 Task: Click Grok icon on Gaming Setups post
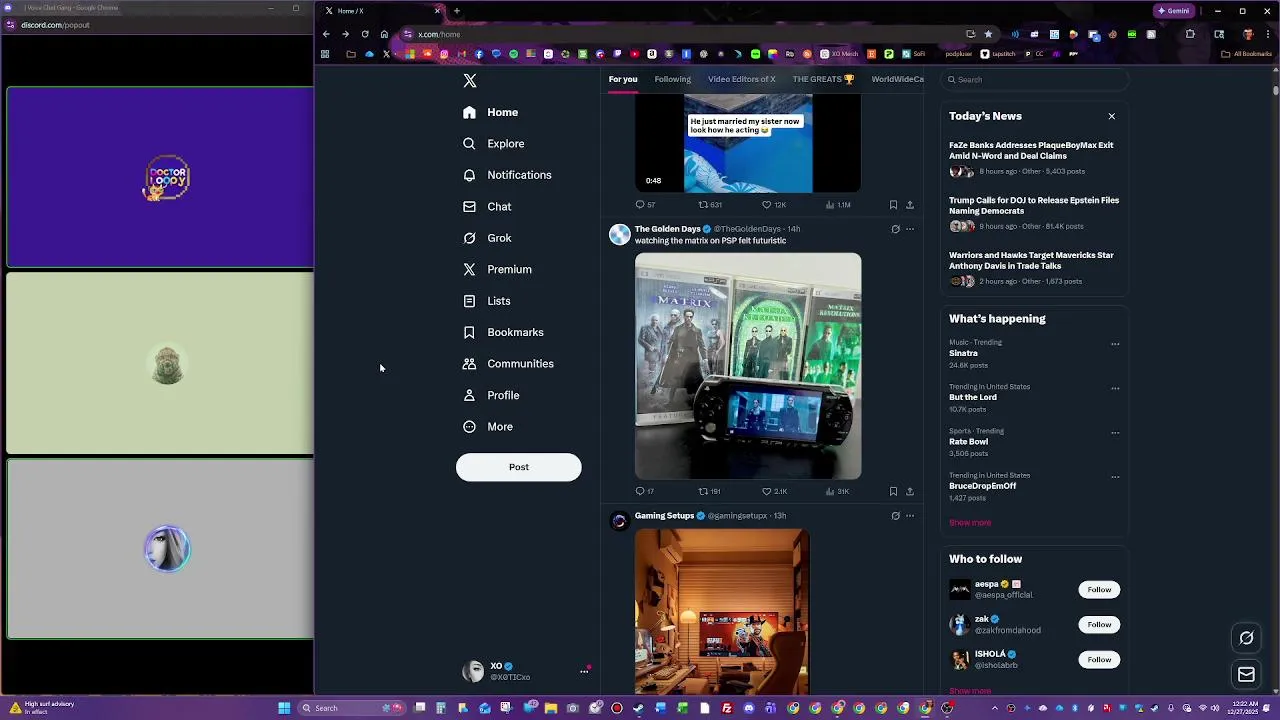[895, 516]
